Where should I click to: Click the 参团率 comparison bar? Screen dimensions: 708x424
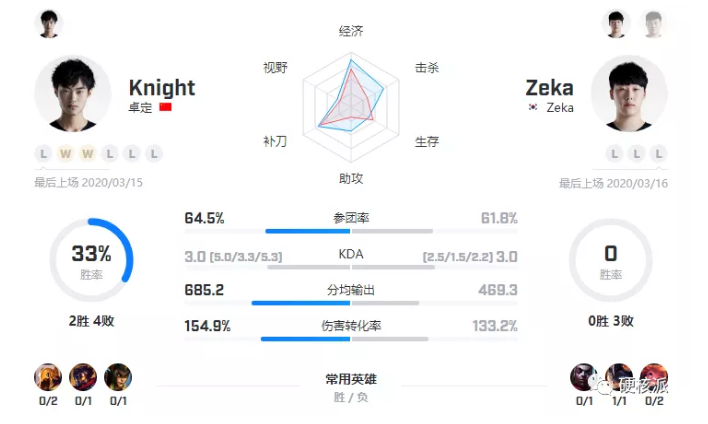tap(351, 231)
